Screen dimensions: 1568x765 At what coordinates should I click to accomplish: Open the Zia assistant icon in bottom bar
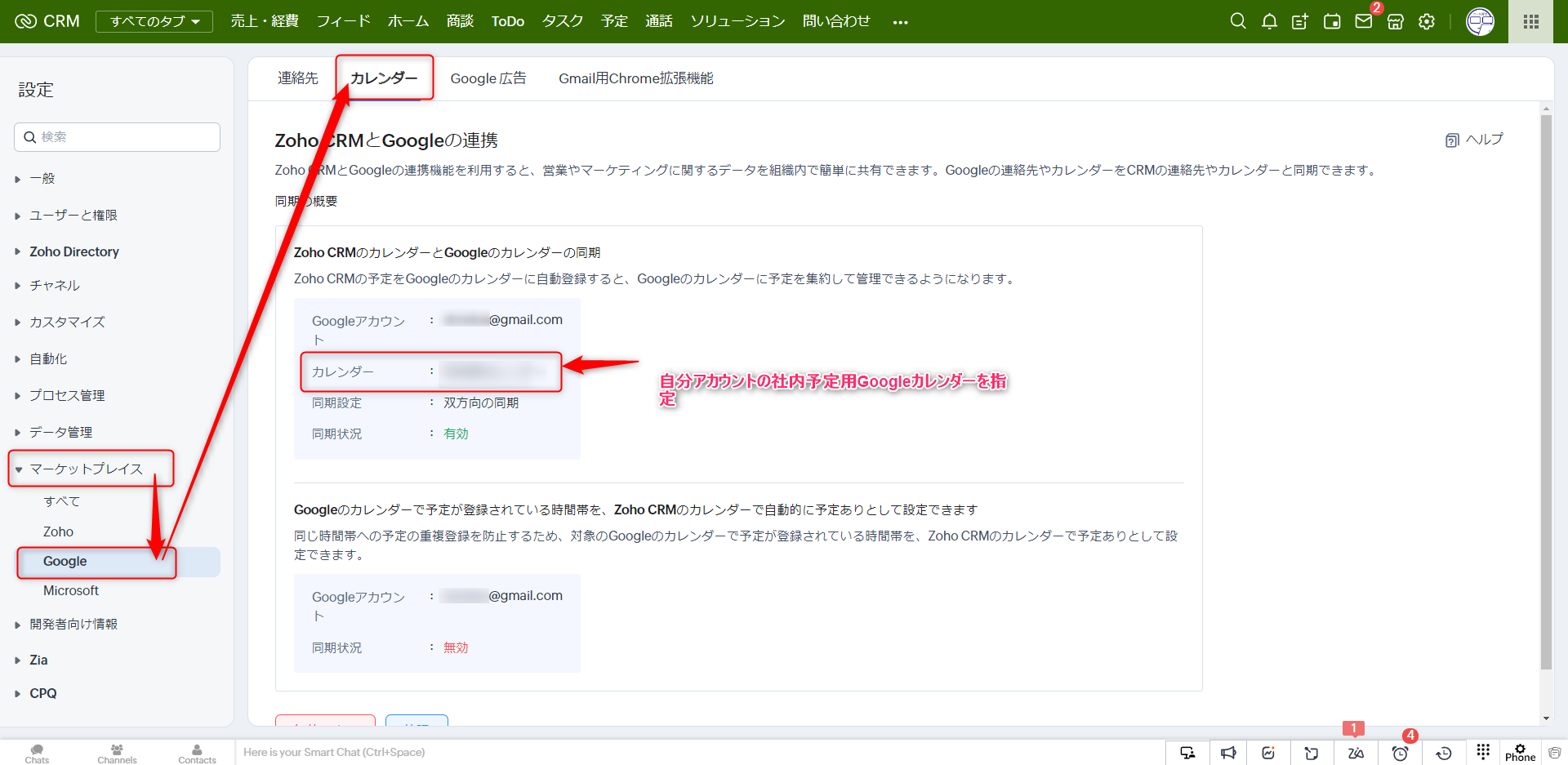pos(1356,753)
